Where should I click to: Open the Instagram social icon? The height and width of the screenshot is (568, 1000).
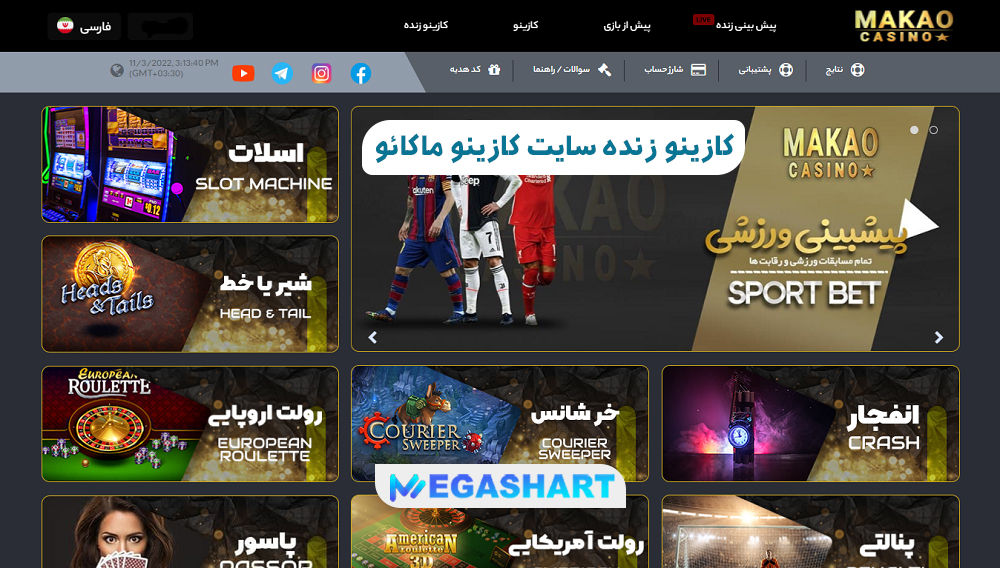(321, 73)
